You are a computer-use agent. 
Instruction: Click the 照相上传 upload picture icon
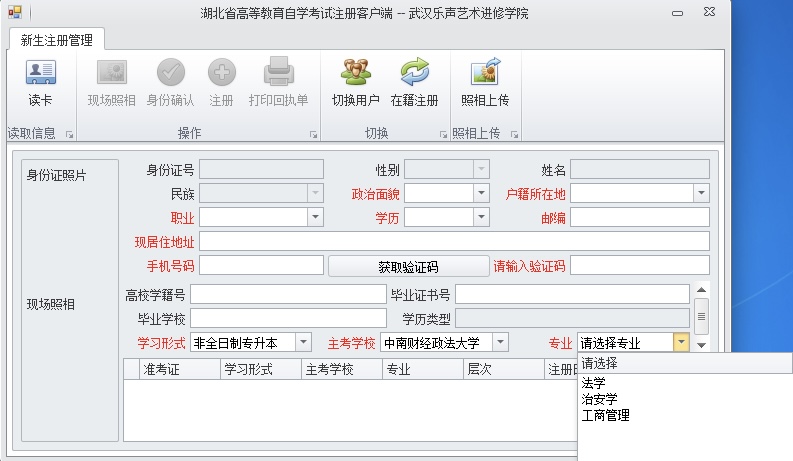[486, 71]
